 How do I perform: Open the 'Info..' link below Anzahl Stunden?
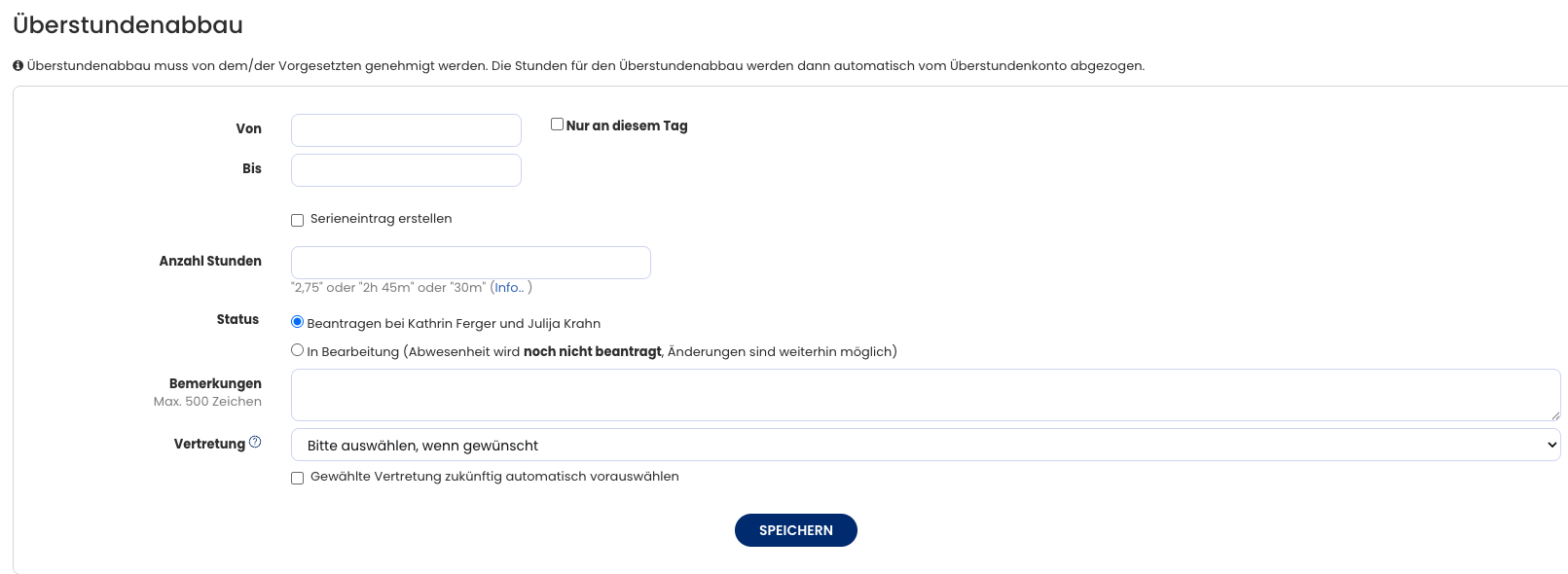click(509, 288)
